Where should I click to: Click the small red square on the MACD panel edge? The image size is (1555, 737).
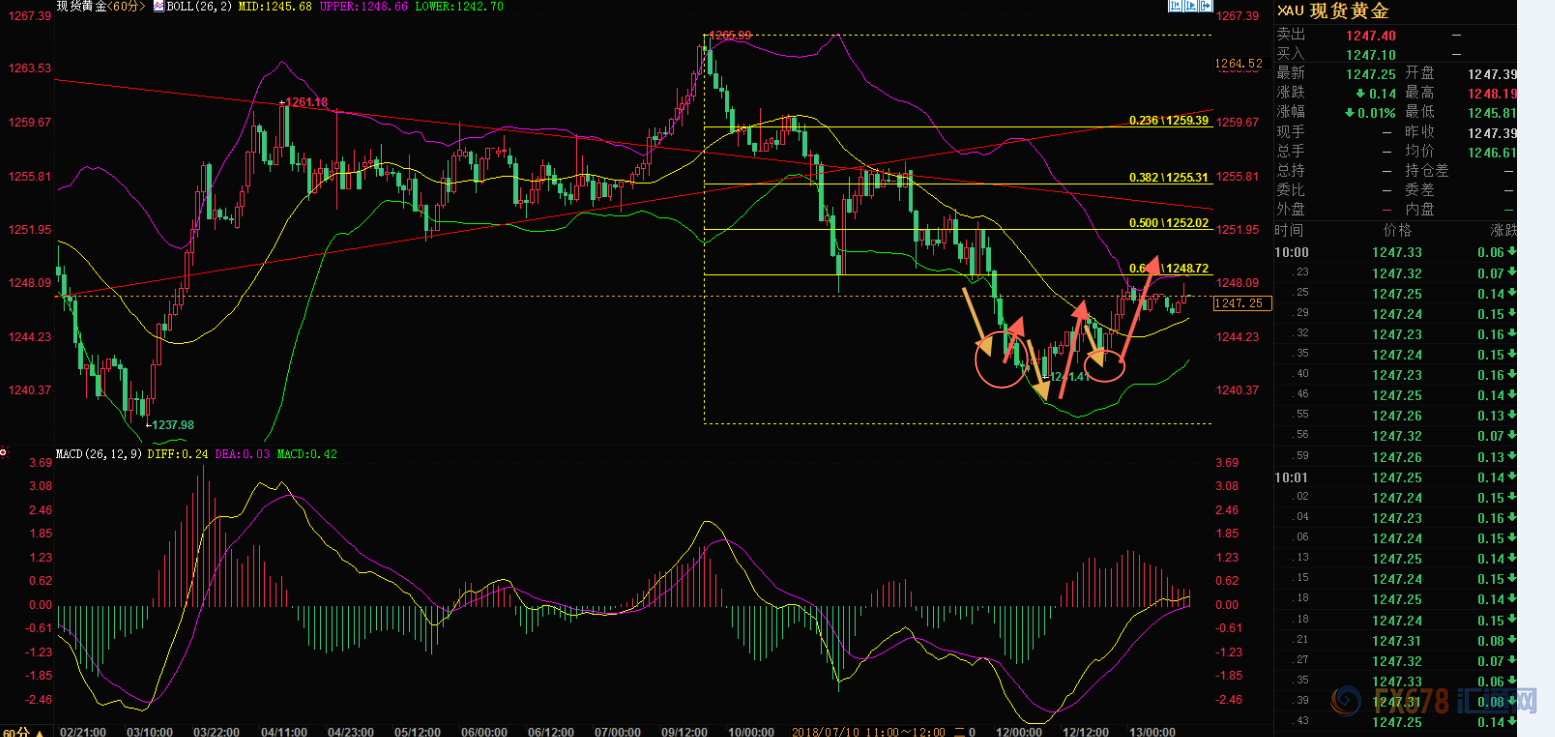pyautogui.click(x=3, y=453)
